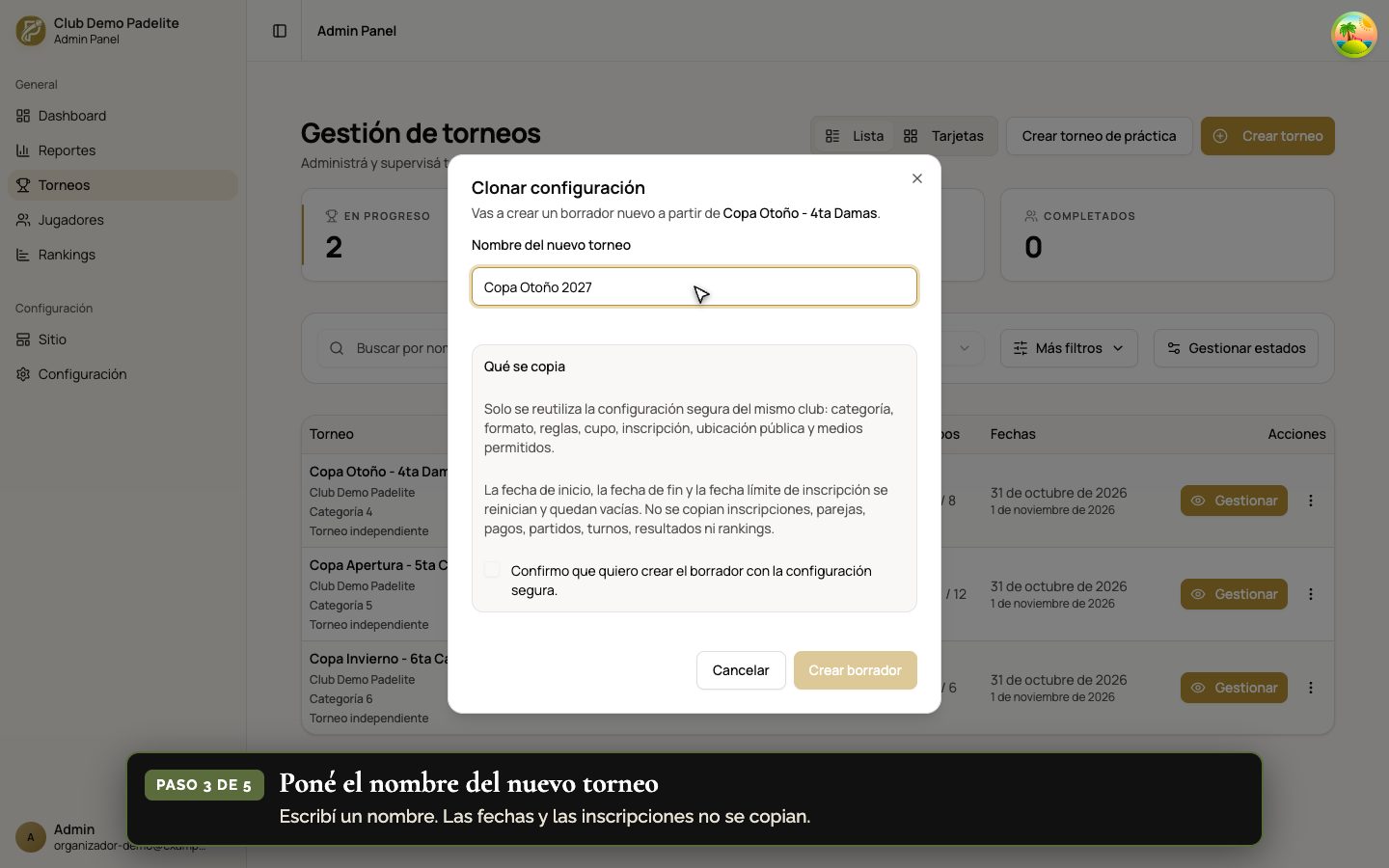Click the Crear torneo button

tap(1267, 136)
